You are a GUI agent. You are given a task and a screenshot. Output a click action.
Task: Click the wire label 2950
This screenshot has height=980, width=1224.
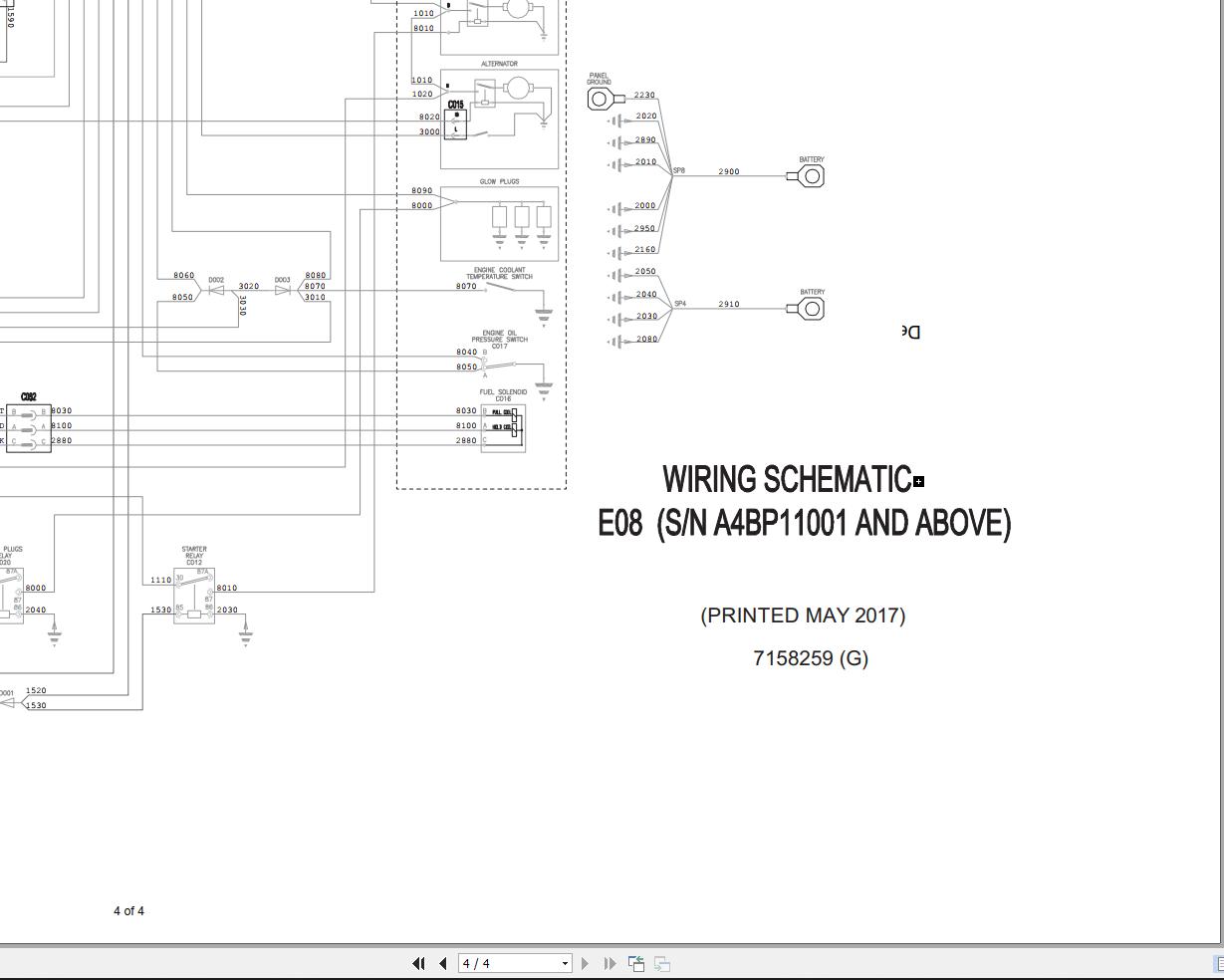click(x=644, y=228)
